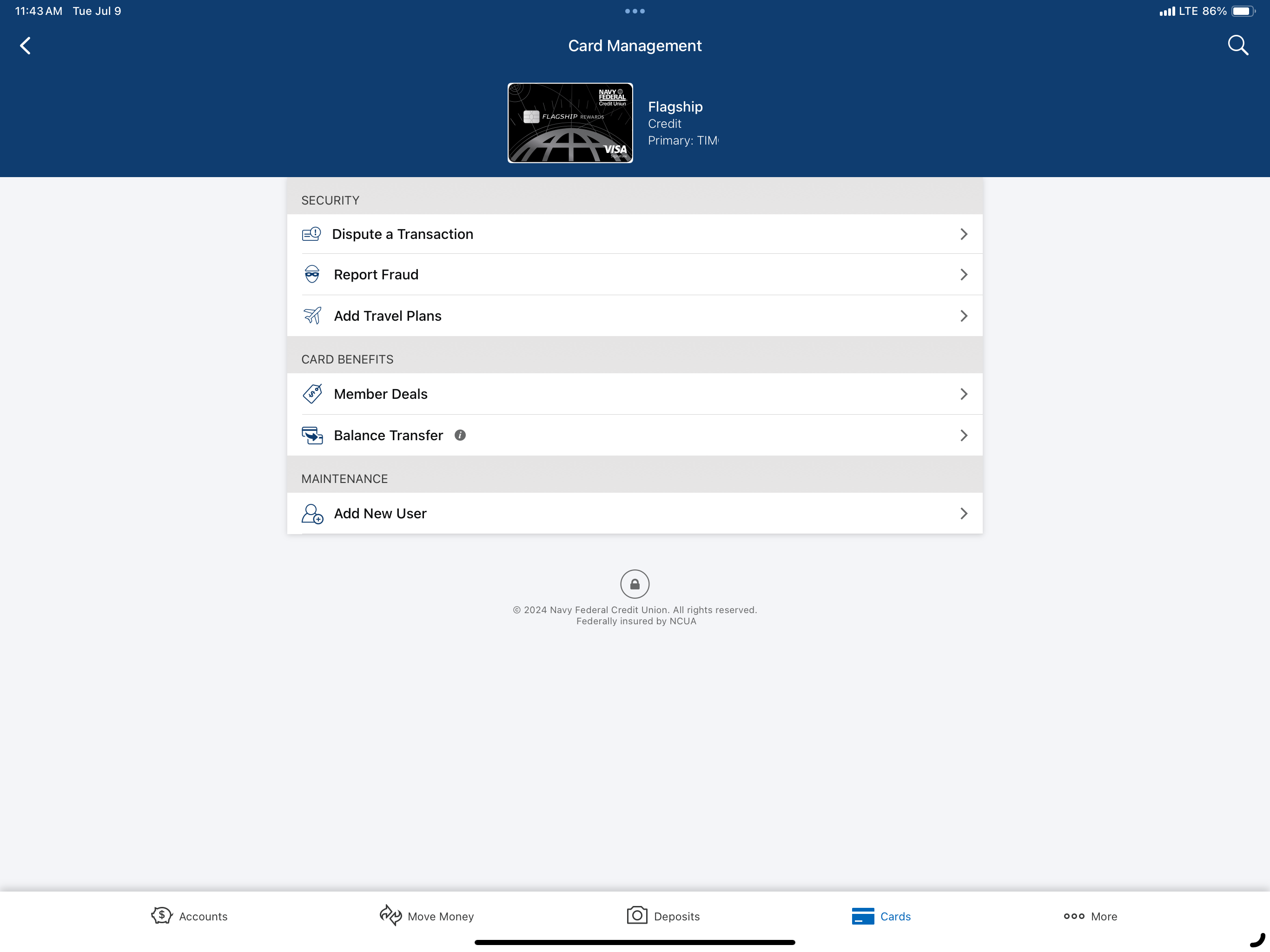Tap the battery indicator in status bar

click(1243, 11)
